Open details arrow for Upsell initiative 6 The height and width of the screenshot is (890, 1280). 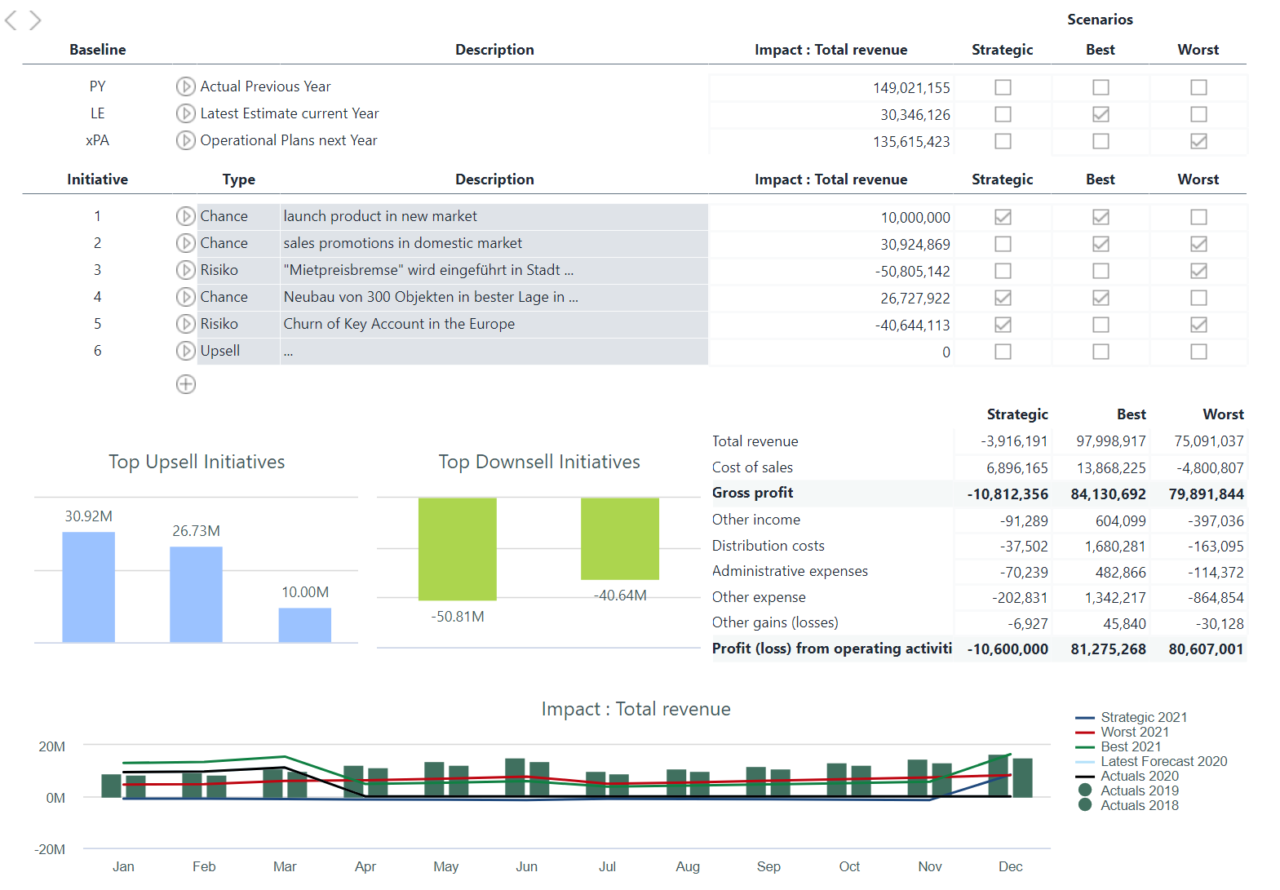tap(185, 351)
